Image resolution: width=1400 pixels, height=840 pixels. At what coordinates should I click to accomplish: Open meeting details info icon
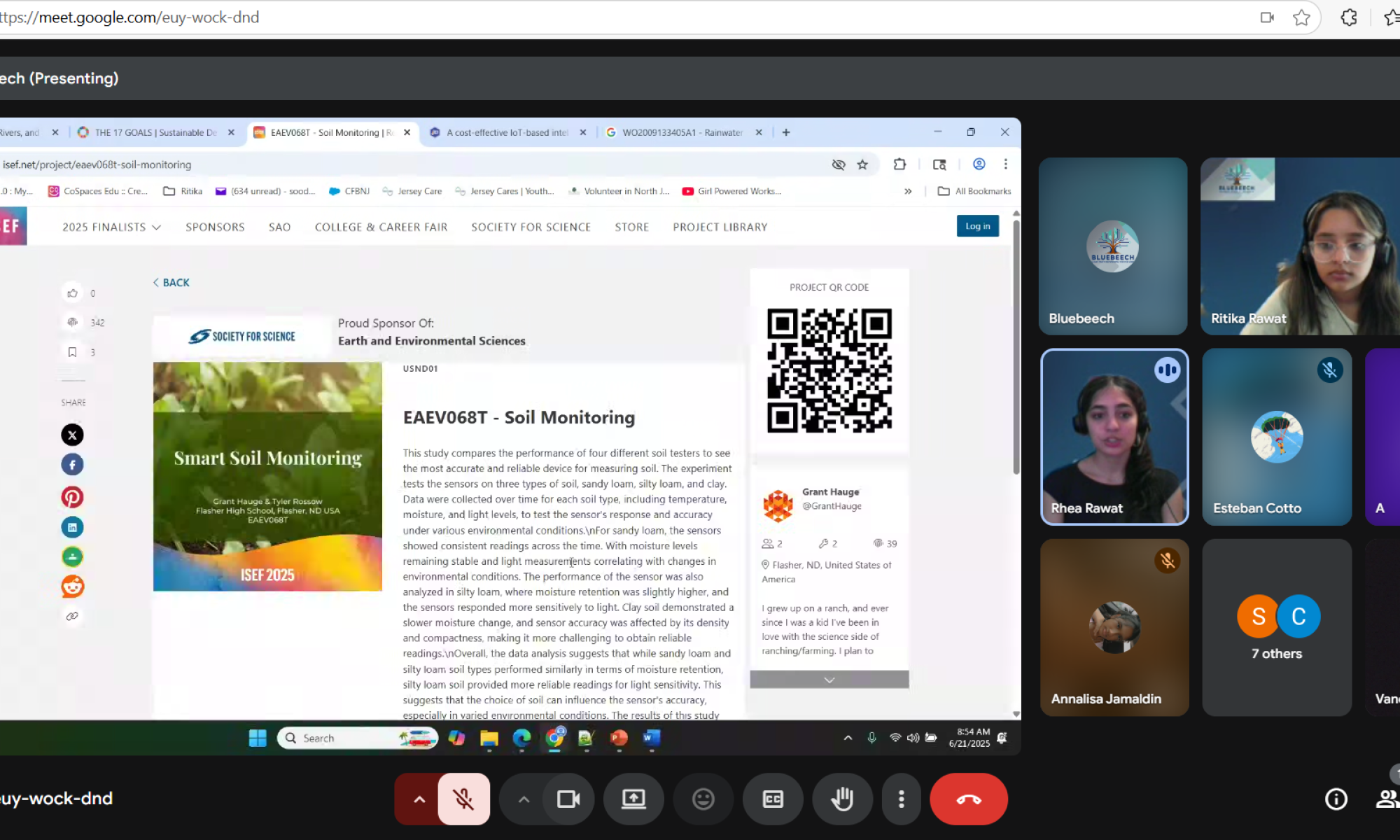click(1336, 799)
